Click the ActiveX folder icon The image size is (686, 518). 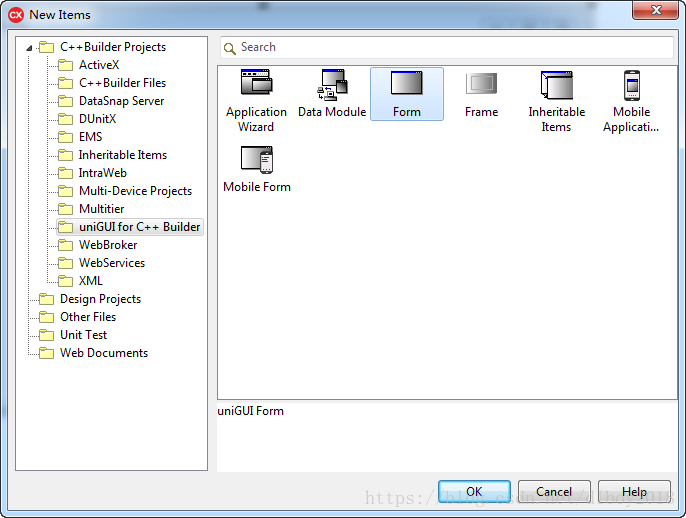coord(66,65)
